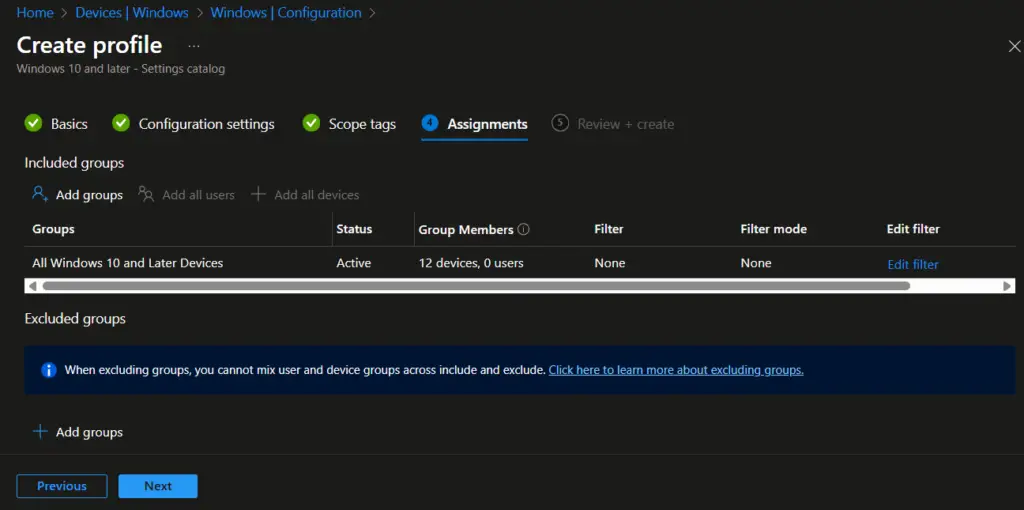Open the learn more about excluding groups link

coord(675,370)
